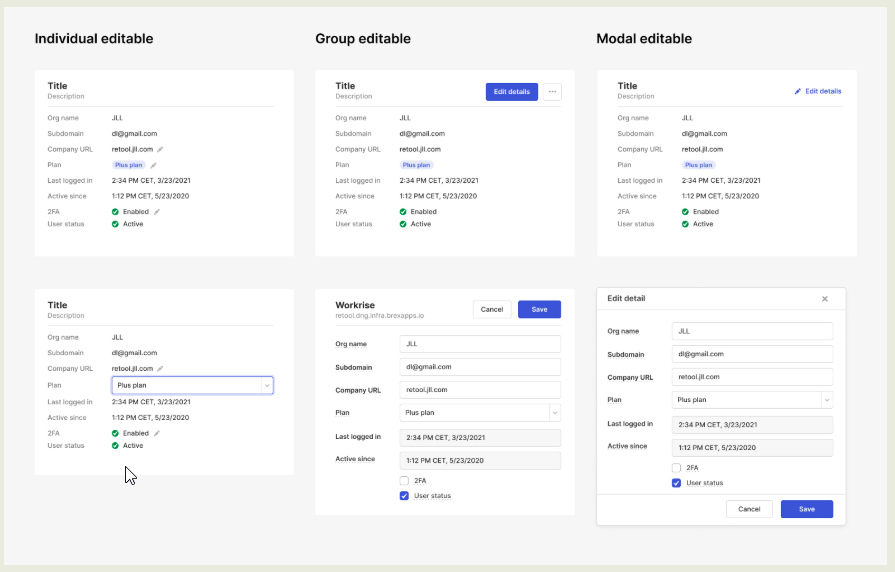Click 2FA Enabled pencil in Individual card with Plus plan badge
Image resolution: width=895 pixels, height=572 pixels.
pos(156,212)
